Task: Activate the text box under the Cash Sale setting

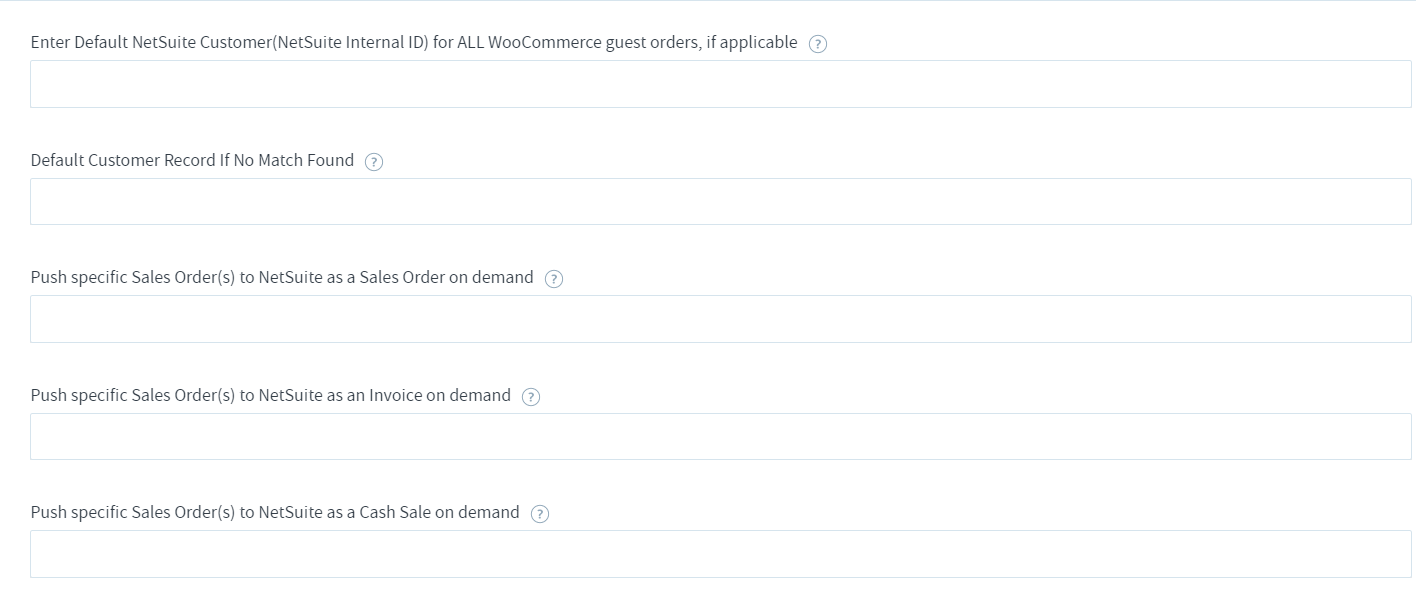Action: pyautogui.click(x=721, y=554)
